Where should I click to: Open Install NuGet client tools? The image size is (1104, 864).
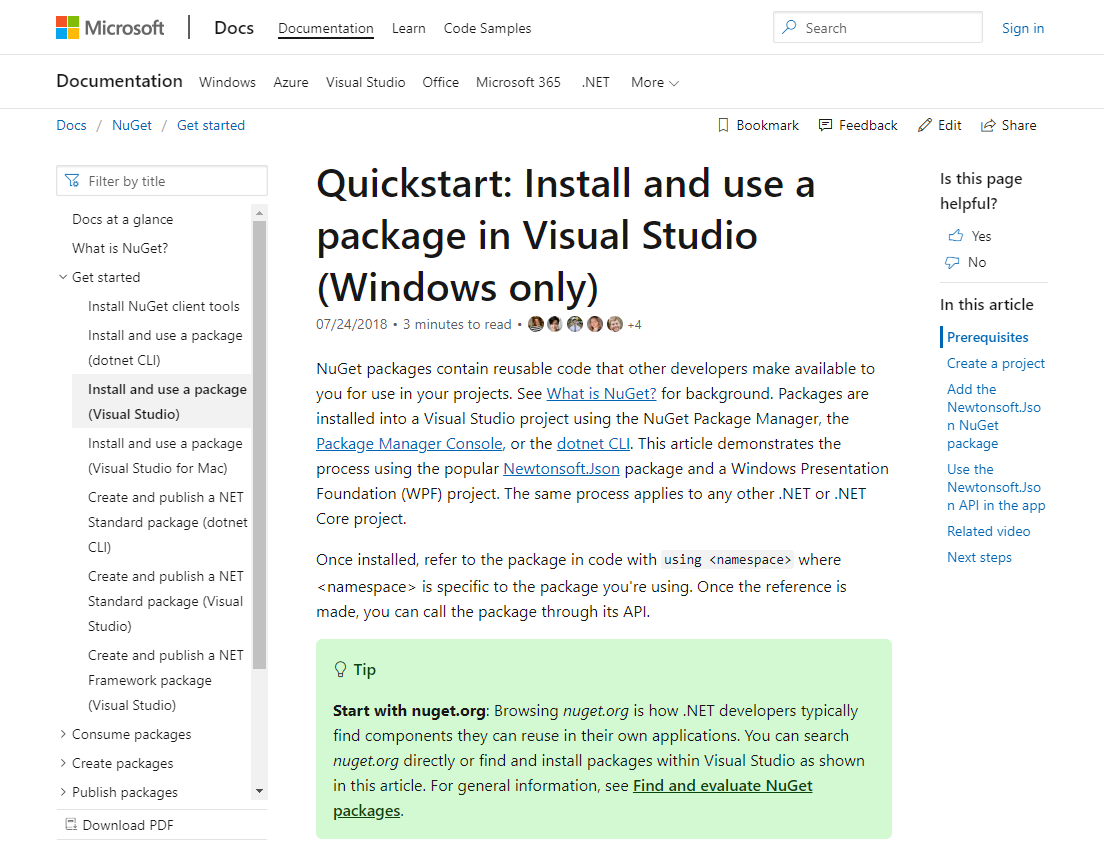(163, 306)
